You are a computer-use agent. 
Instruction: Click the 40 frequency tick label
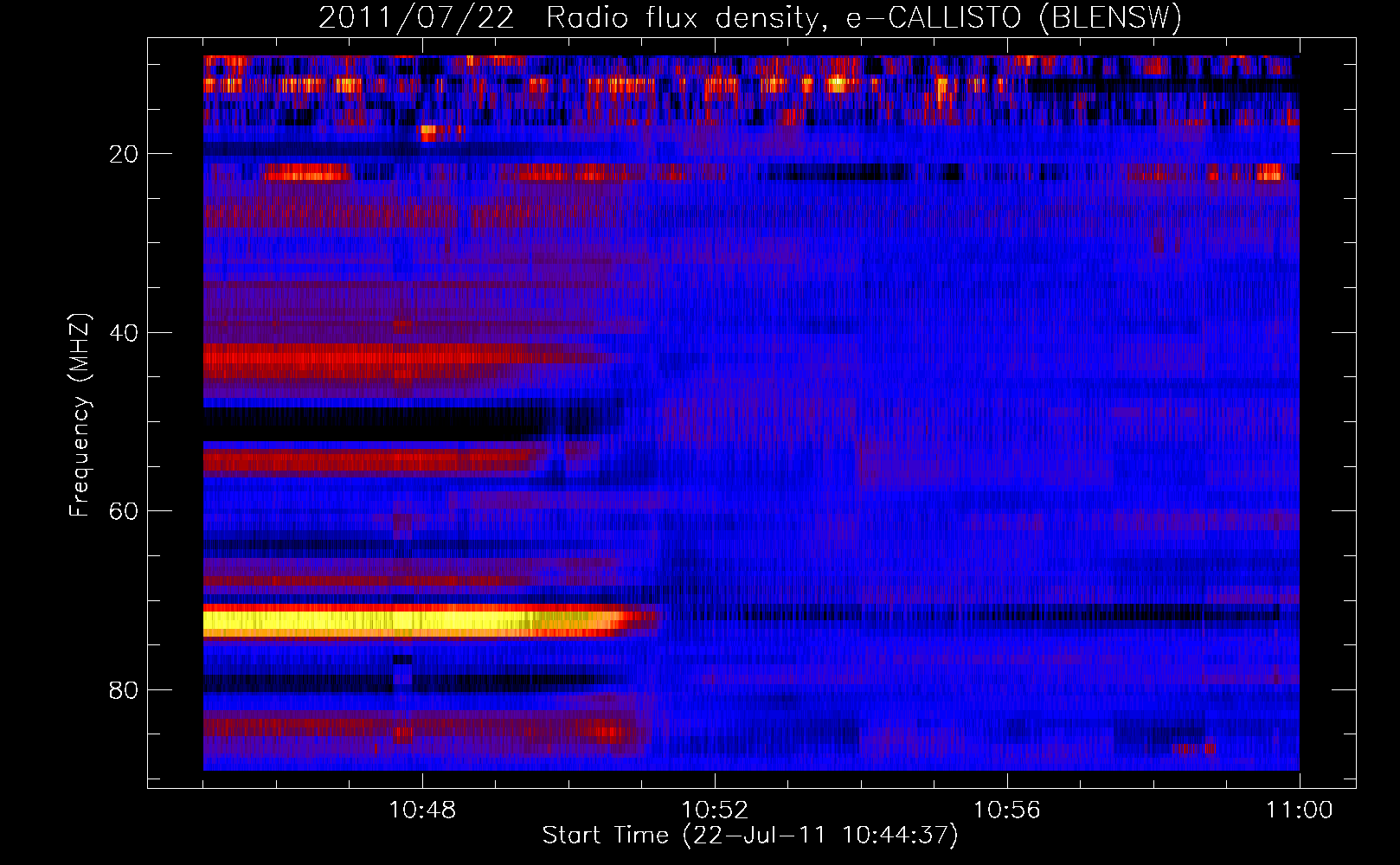pos(125,333)
